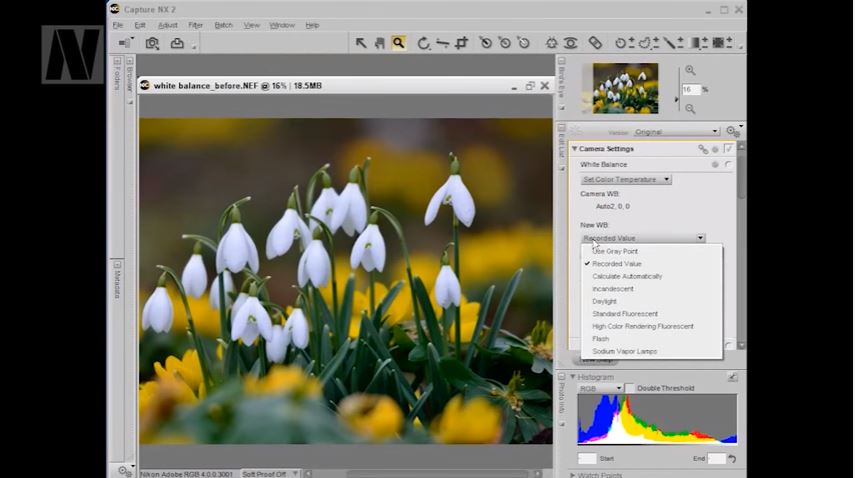Select the Crop tool
This screenshot has width=855, height=478.
point(461,43)
